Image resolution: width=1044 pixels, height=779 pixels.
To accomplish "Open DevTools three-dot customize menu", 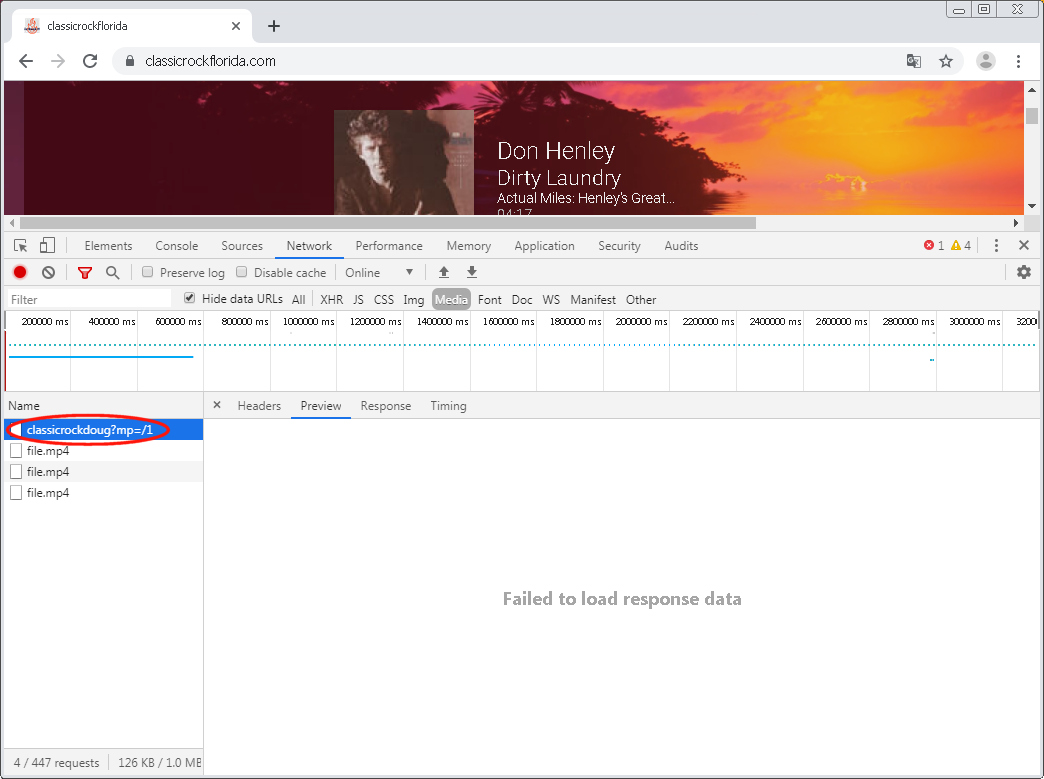I will (996, 246).
